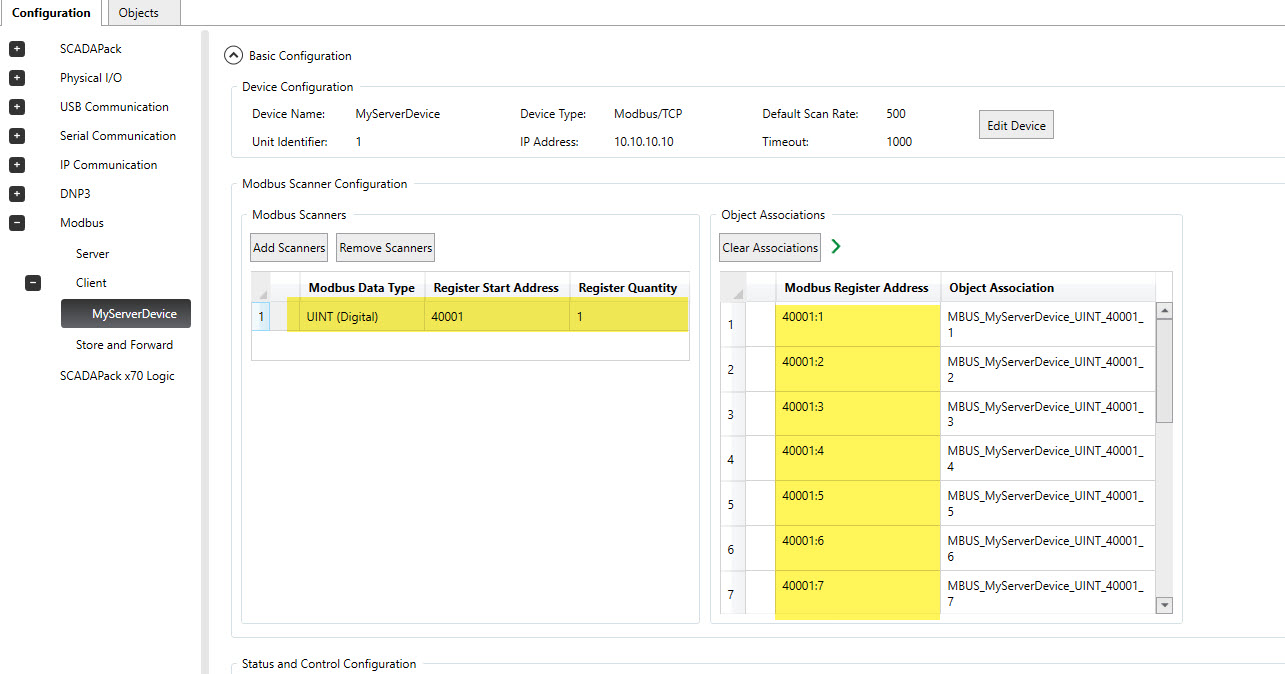
Task: Select scanner row header 1
Action: coord(260,316)
